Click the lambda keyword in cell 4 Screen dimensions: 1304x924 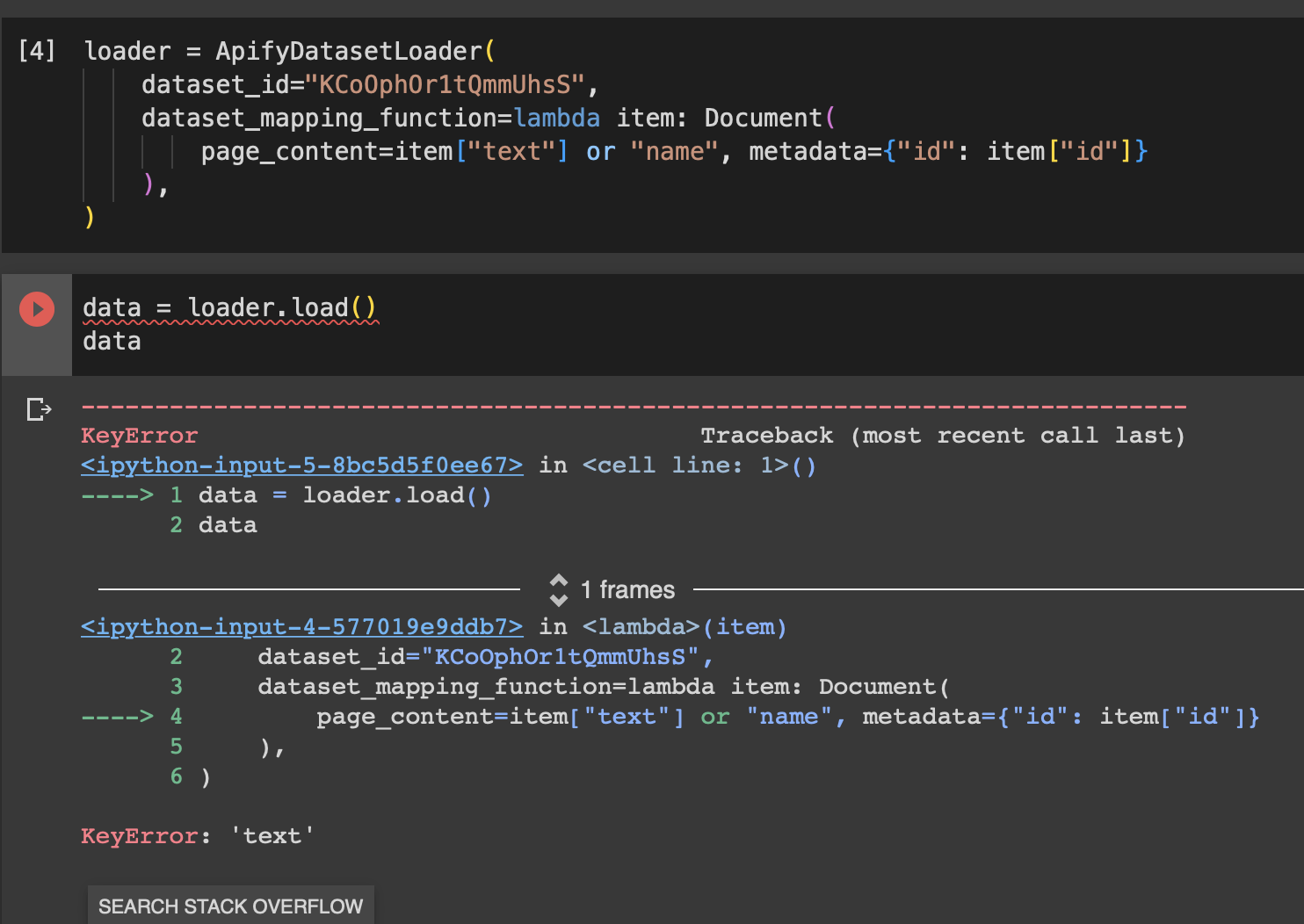pos(557,117)
